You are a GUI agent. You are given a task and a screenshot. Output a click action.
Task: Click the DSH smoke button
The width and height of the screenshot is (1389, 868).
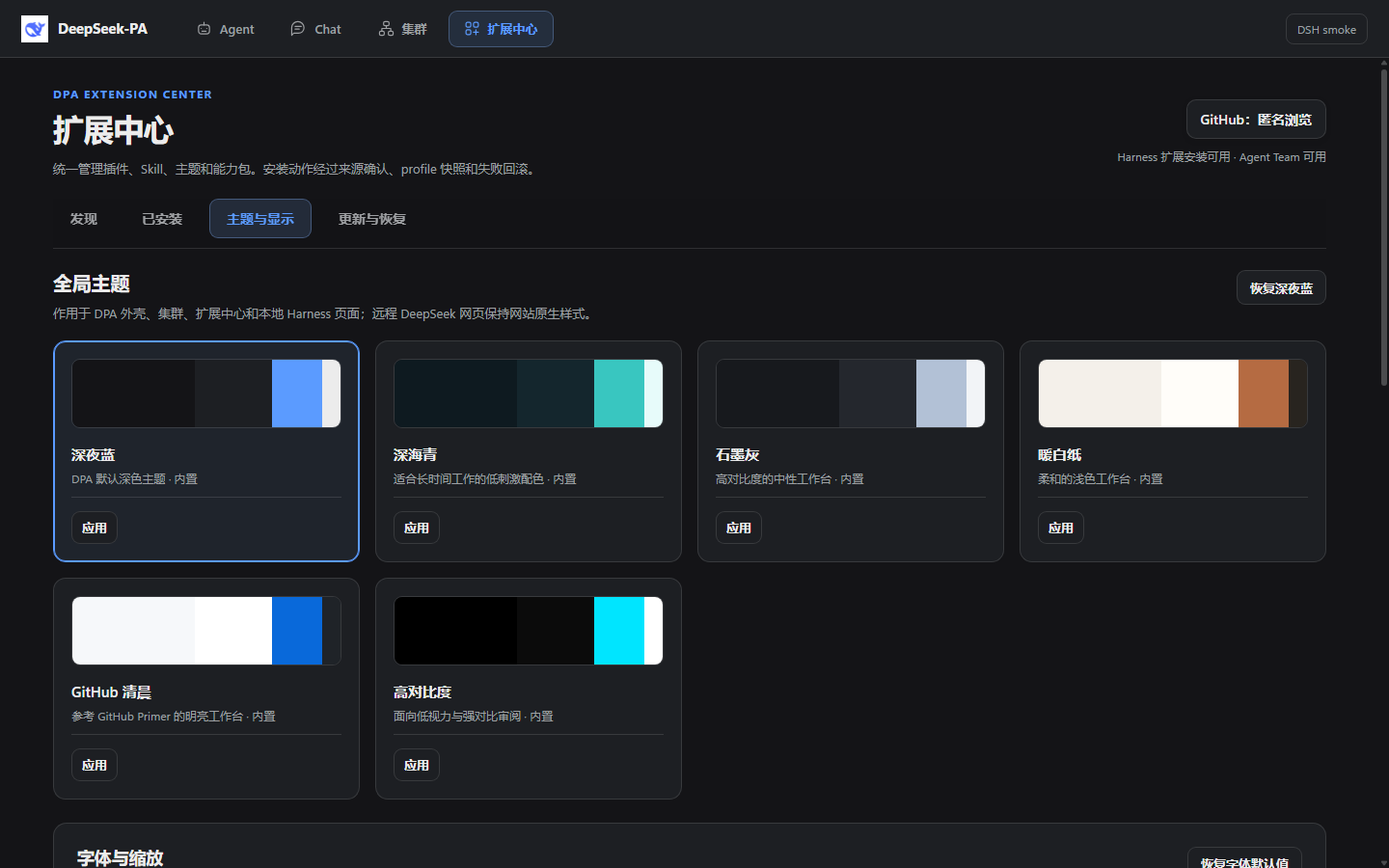(x=1326, y=29)
